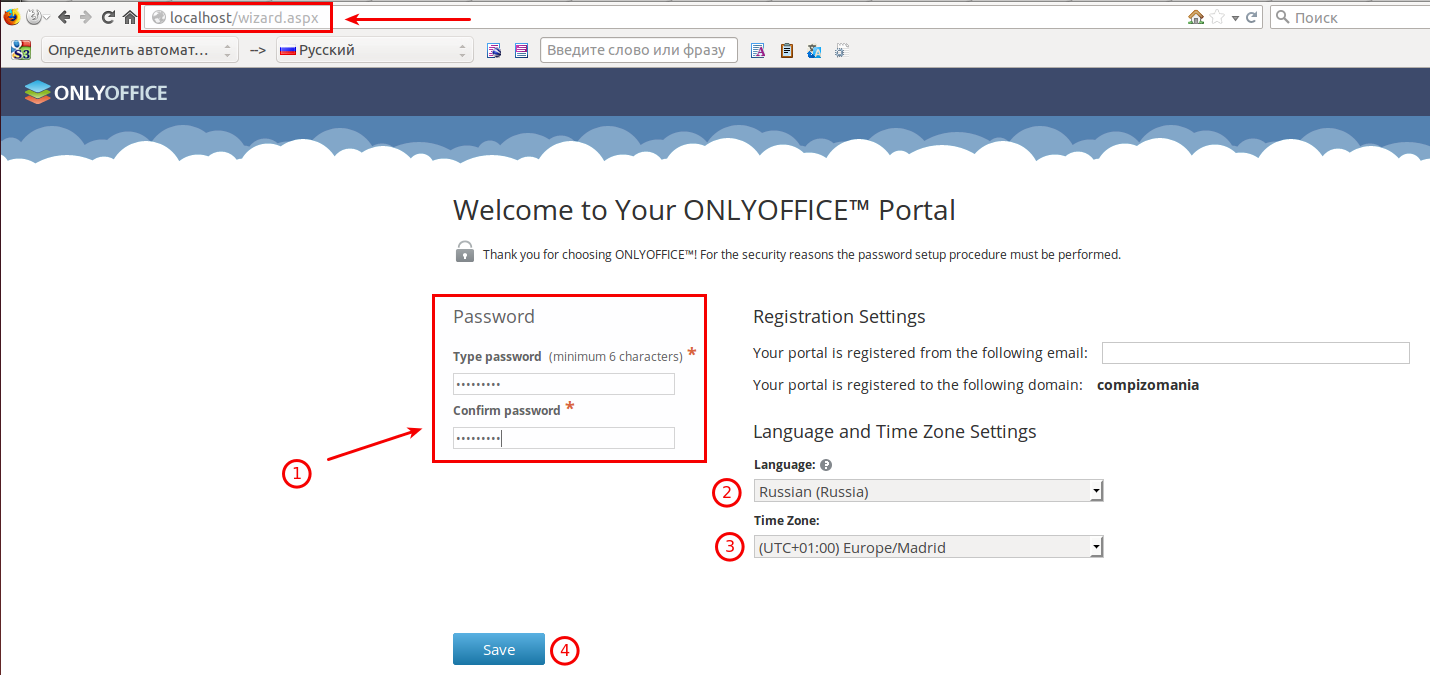
Task: Open the address bar history drop-down arrow
Action: point(1235,18)
